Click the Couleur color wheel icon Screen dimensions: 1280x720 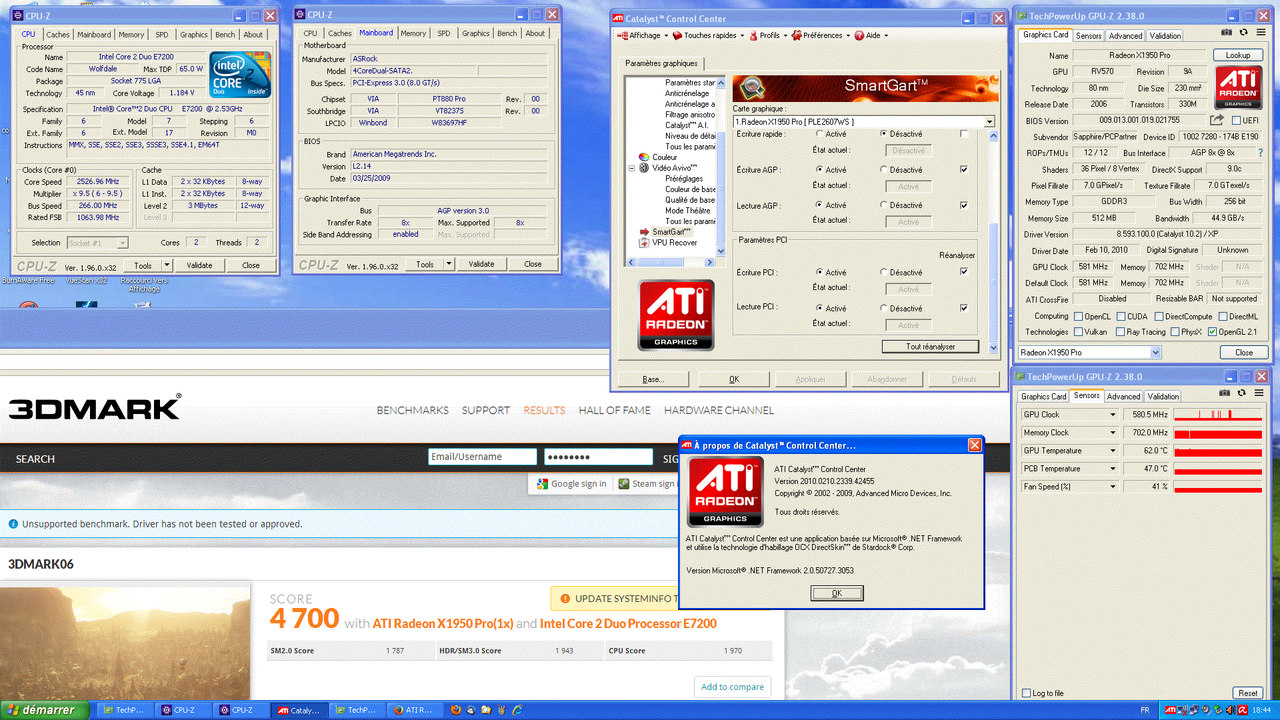click(x=644, y=157)
